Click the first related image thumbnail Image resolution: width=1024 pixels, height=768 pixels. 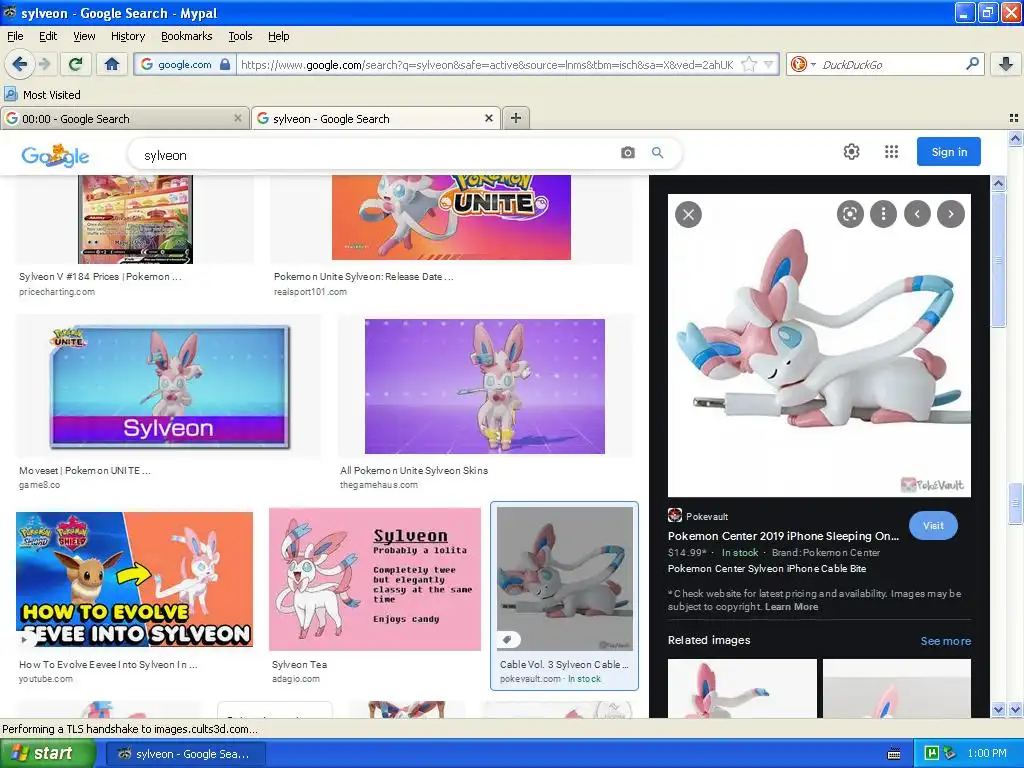point(742,688)
